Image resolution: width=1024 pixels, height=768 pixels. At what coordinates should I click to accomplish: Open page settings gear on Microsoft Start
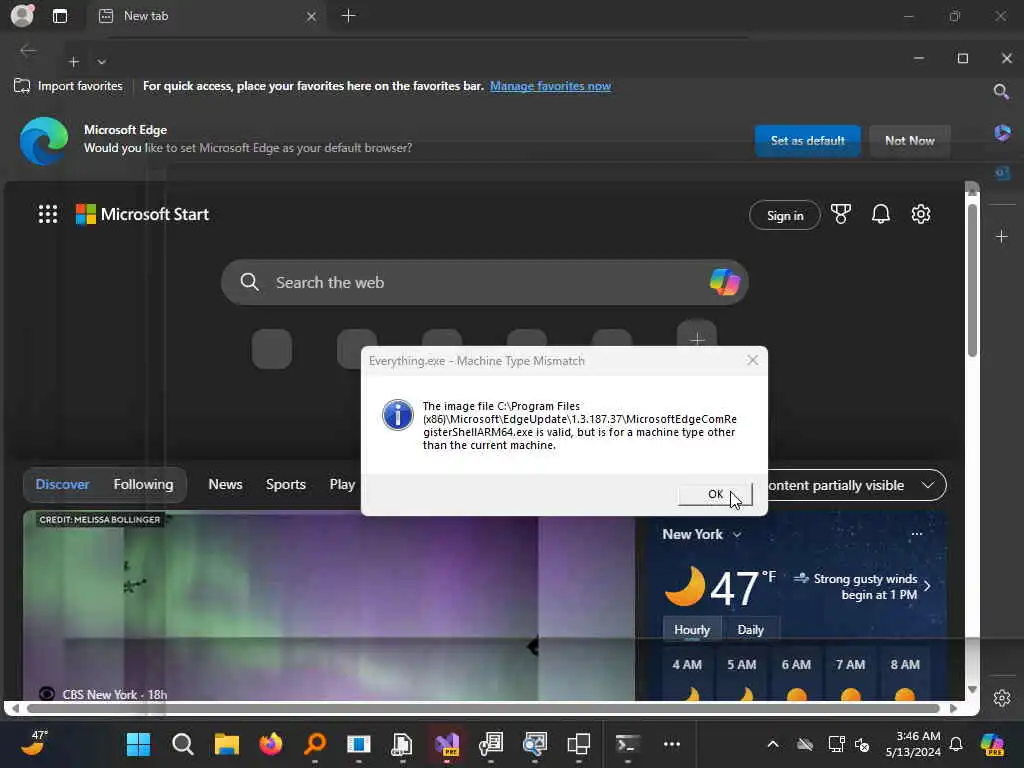[x=921, y=214]
